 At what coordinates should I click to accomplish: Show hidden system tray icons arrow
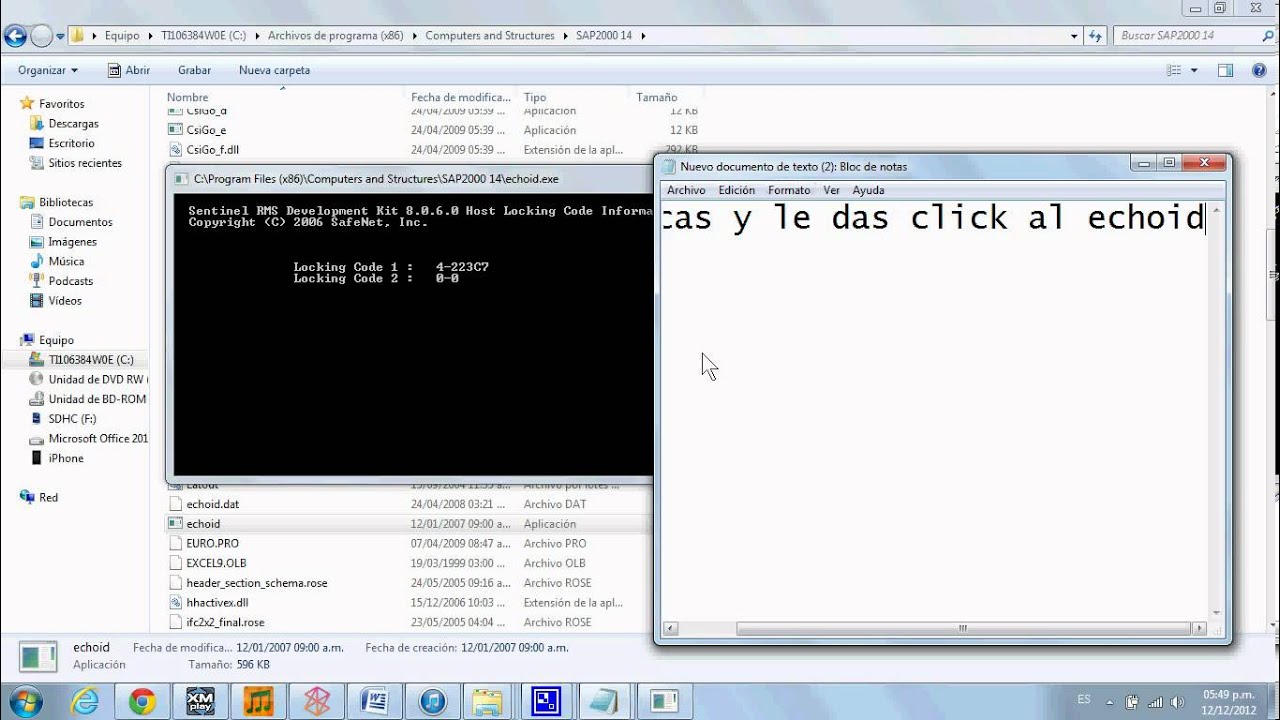click(1109, 701)
